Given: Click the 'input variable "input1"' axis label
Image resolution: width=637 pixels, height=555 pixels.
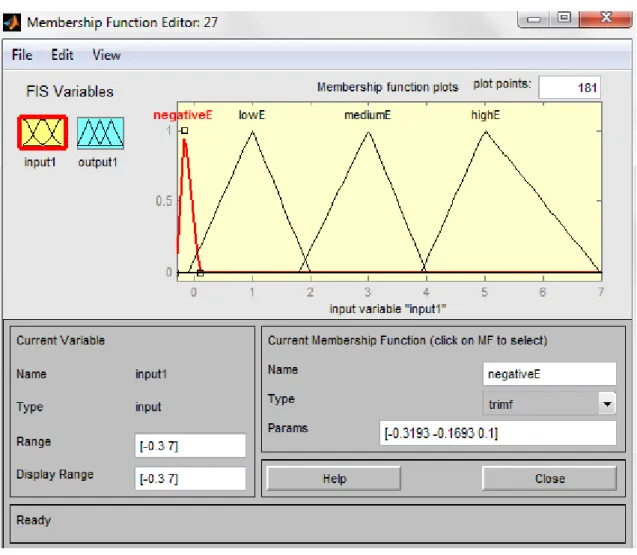Looking at the screenshot, I should coord(388,309).
